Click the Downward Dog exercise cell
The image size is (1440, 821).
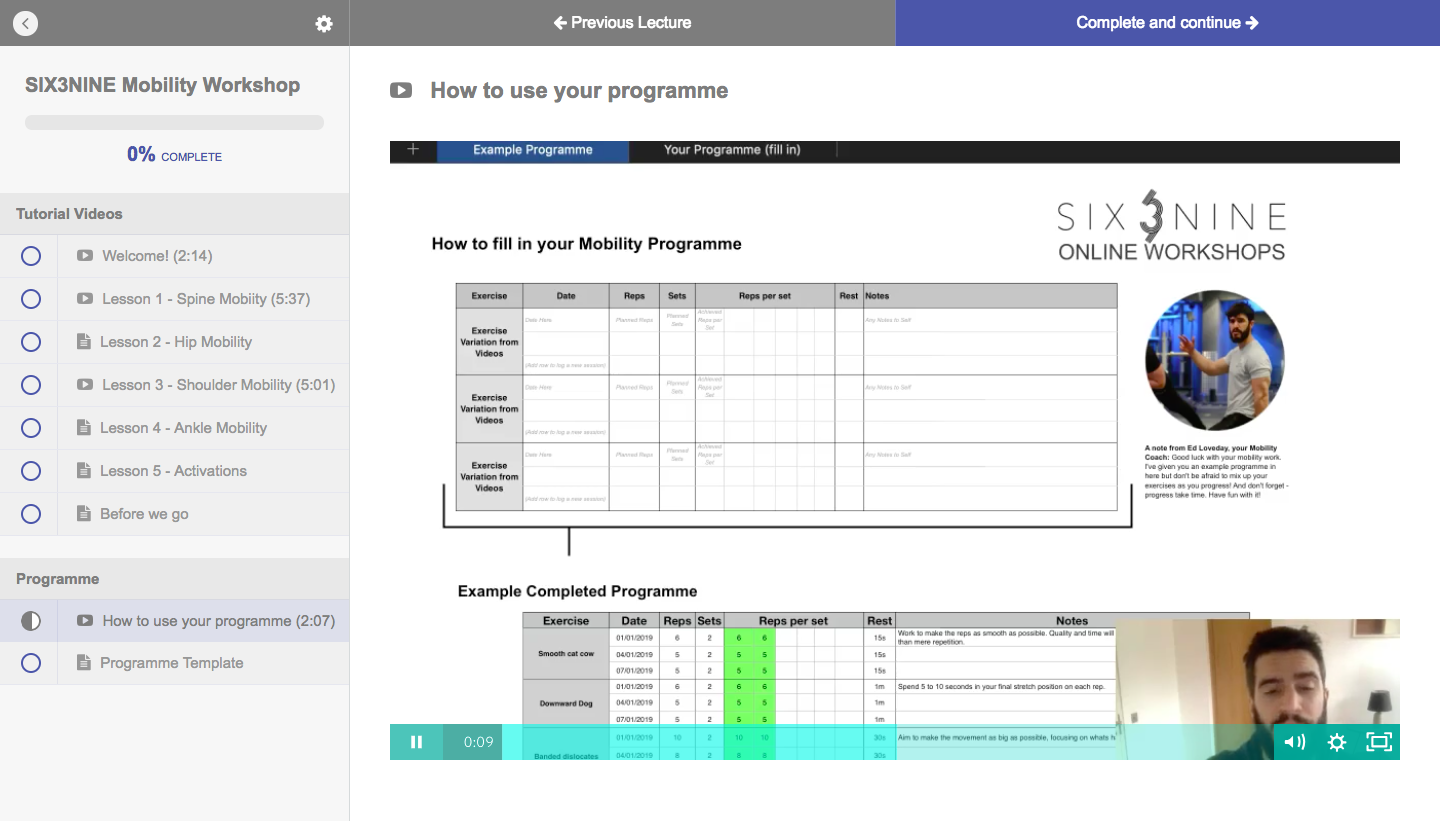pos(566,703)
